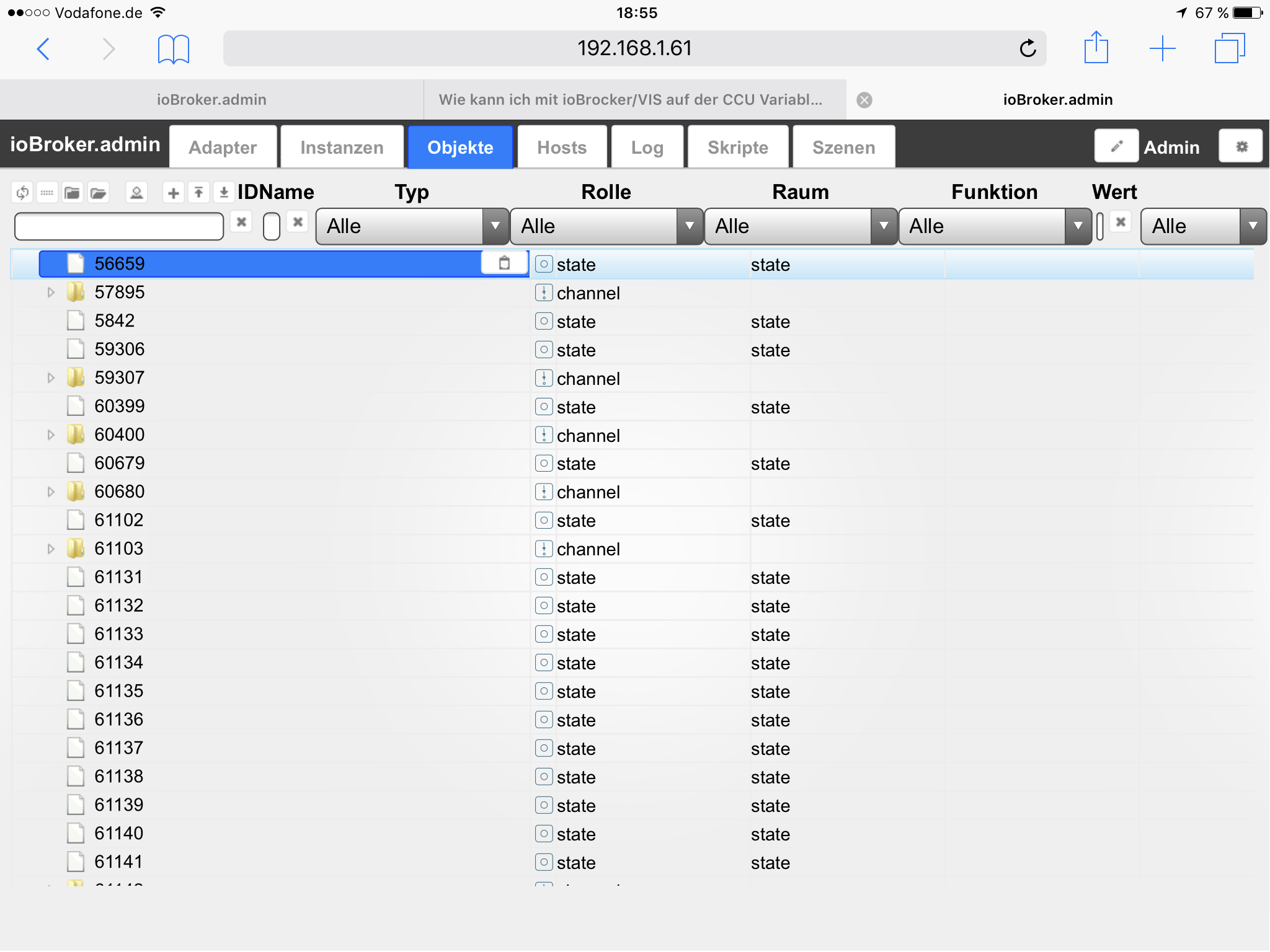Open the Log tab
The height and width of the screenshot is (952, 1270).
[647, 148]
